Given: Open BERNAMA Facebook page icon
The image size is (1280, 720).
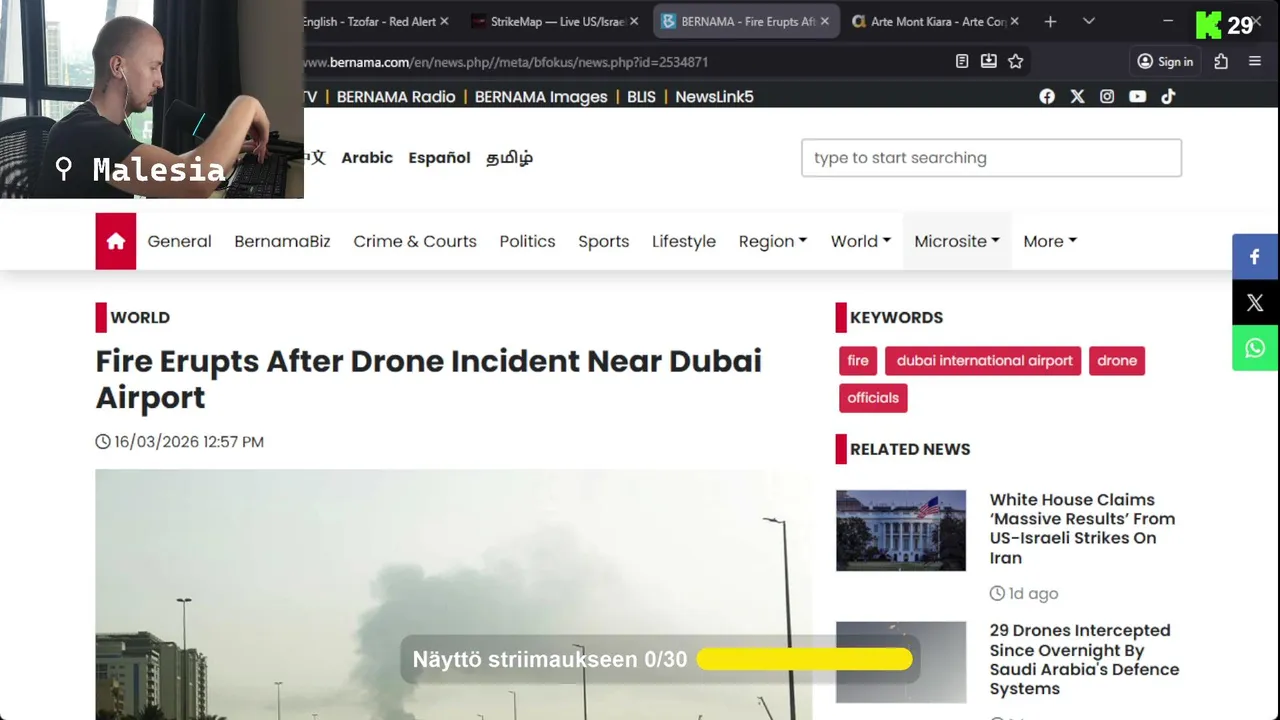Looking at the screenshot, I should point(1047,97).
